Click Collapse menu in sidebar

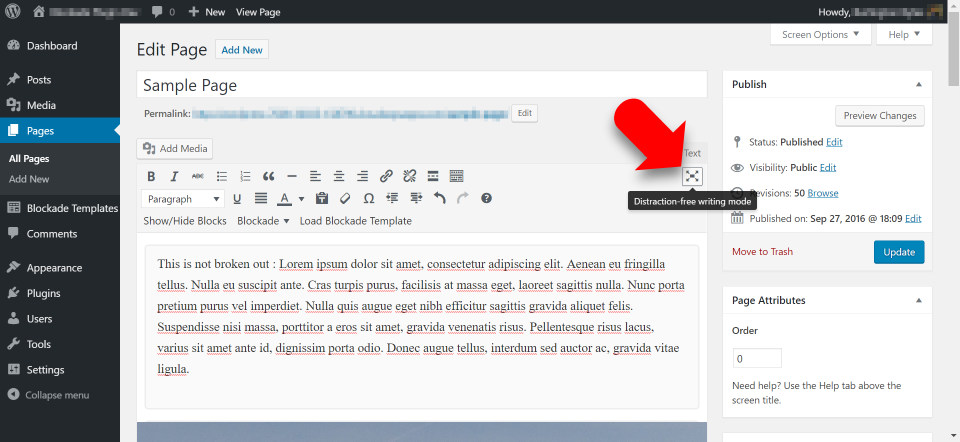[x=49, y=395]
